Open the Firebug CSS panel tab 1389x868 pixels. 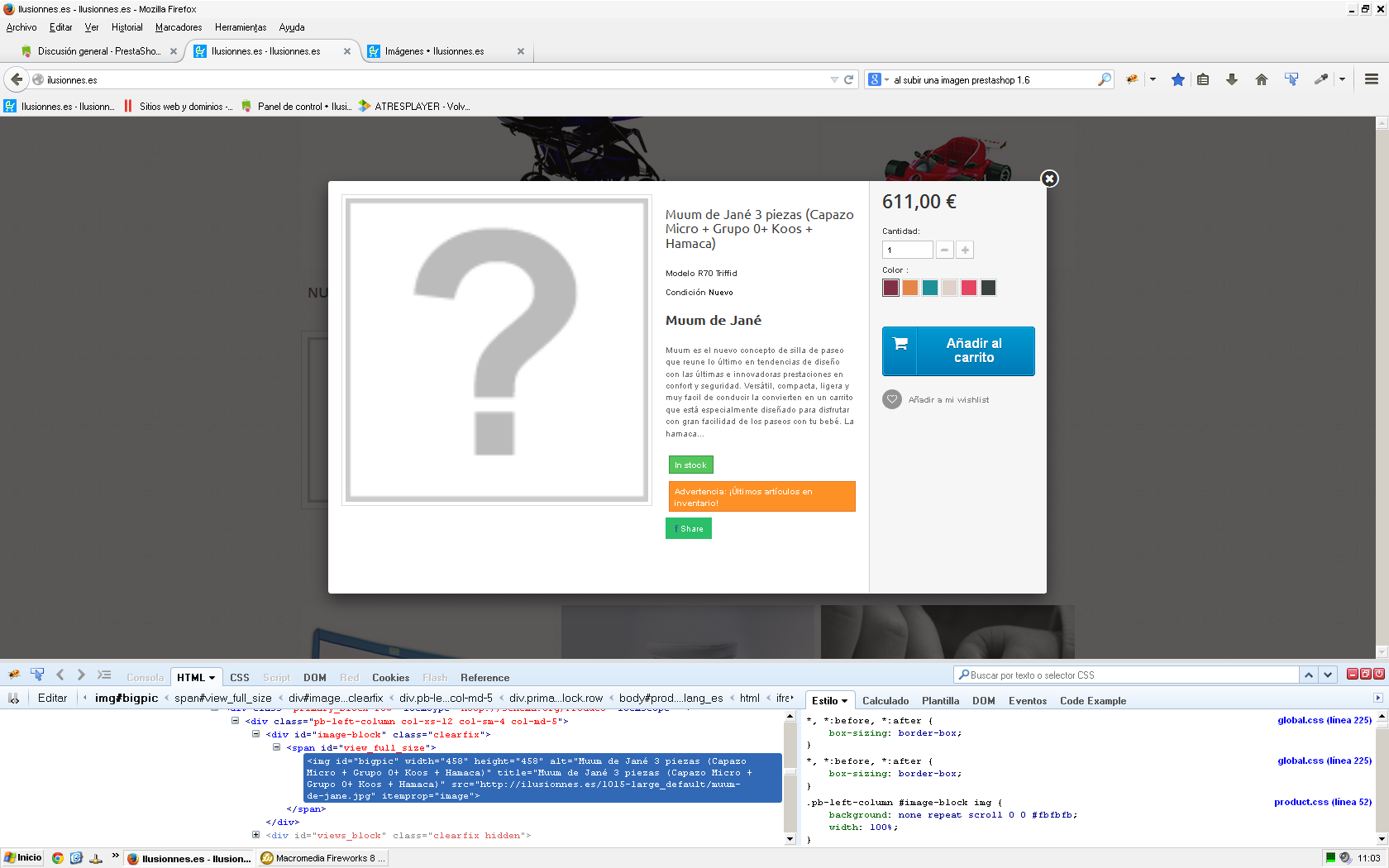click(240, 677)
